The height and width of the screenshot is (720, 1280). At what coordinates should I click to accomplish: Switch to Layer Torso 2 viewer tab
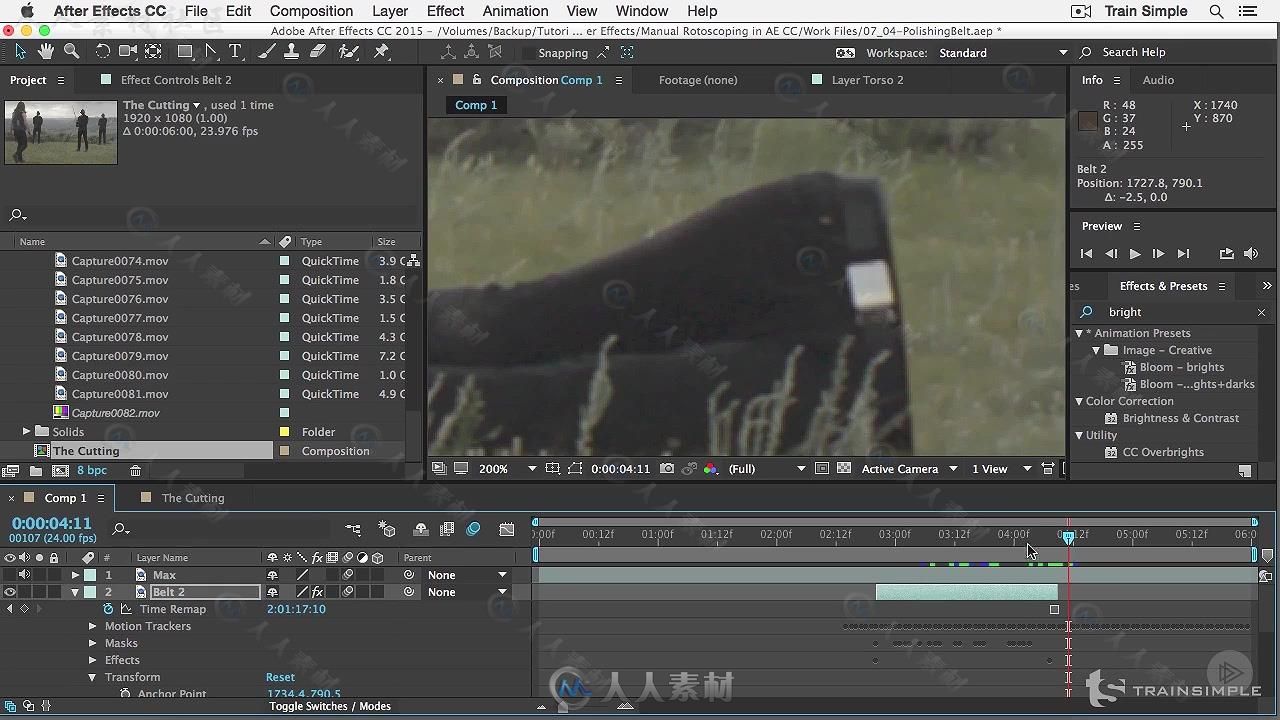(867, 80)
